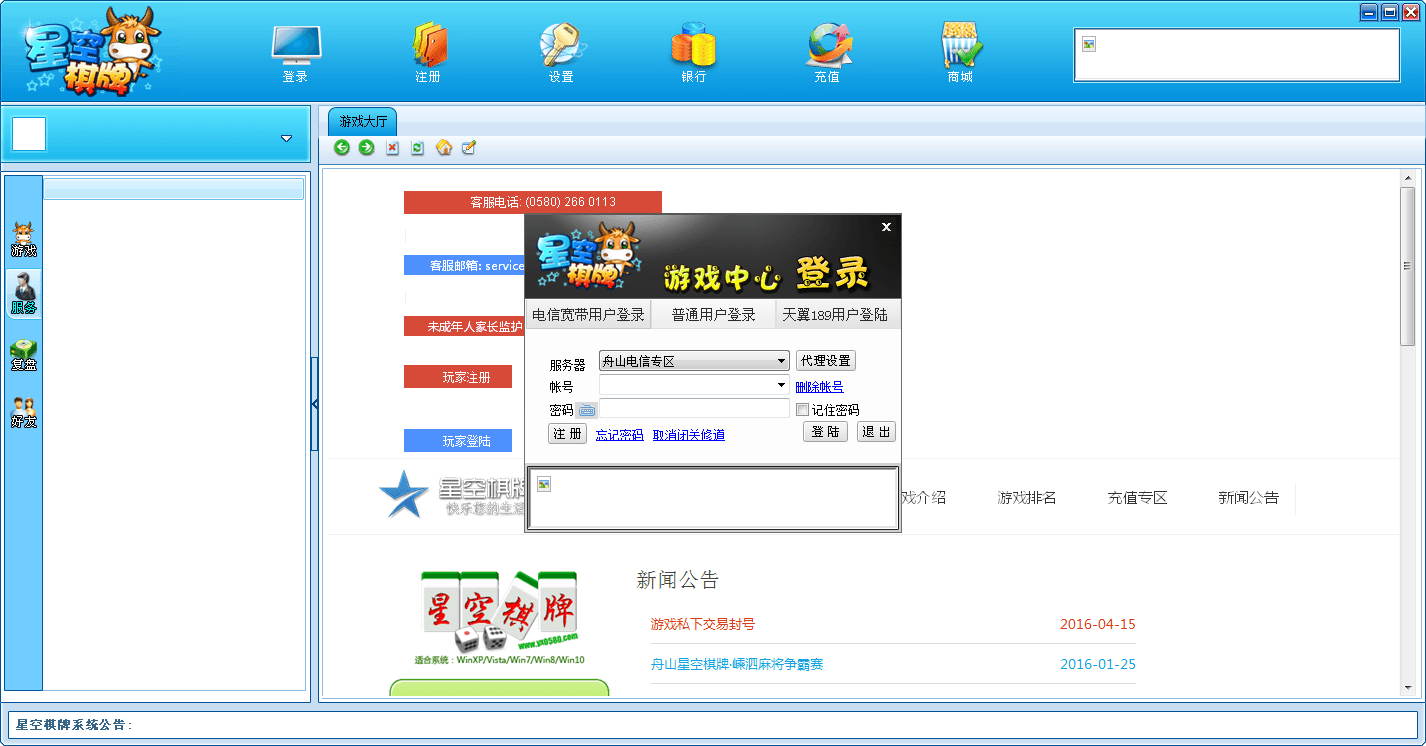Image resolution: width=1426 pixels, height=746 pixels.
Task: Click the 登 陆 button
Action: tap(826, 432)
